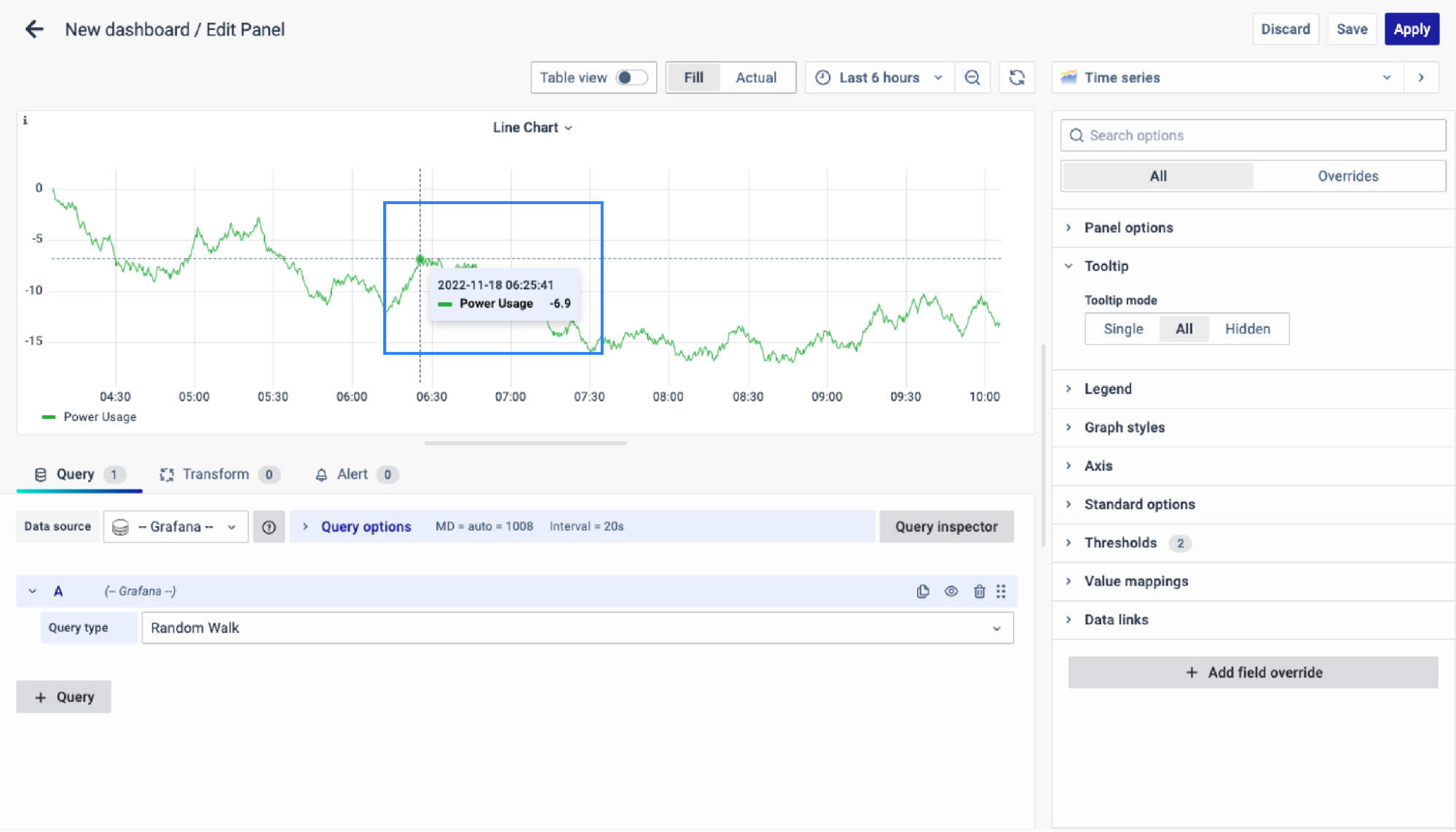Click the Apply button
Screen dimensions: 1456x832
[1411, 29]
